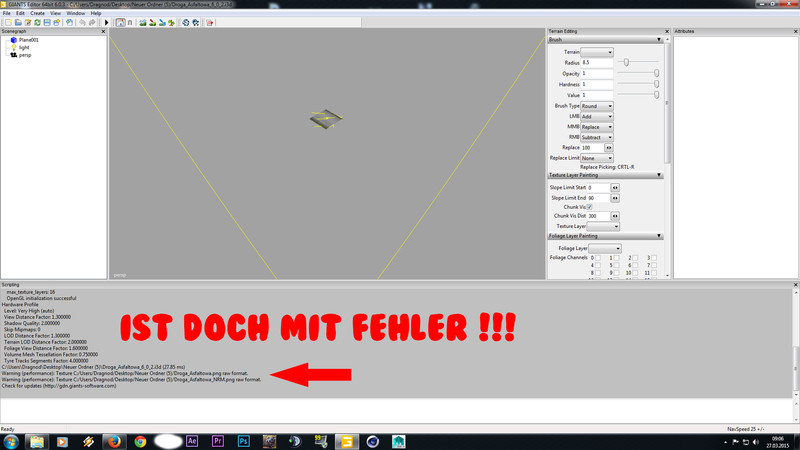The height and width of the screenshot is (450, 800).
Task: Click the Open file folder icon
Action: pyautogui.click(x=18, y=22)
